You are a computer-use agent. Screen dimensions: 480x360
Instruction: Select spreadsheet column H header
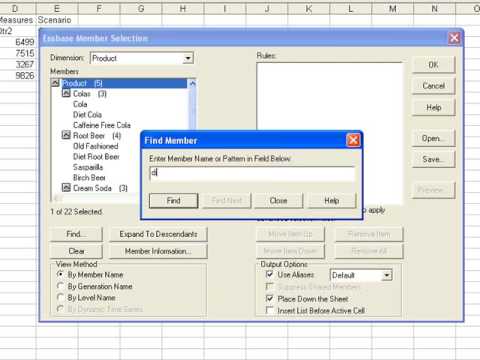point(183,8)
